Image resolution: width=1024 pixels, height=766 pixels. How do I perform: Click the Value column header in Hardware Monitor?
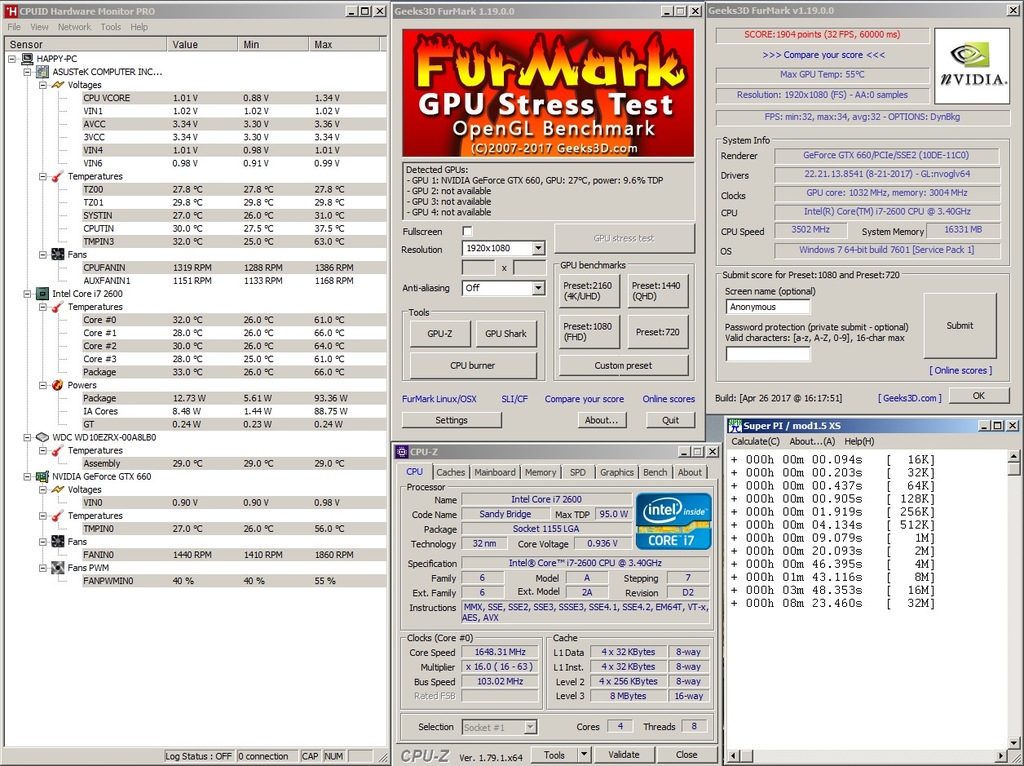click(202, 44)
